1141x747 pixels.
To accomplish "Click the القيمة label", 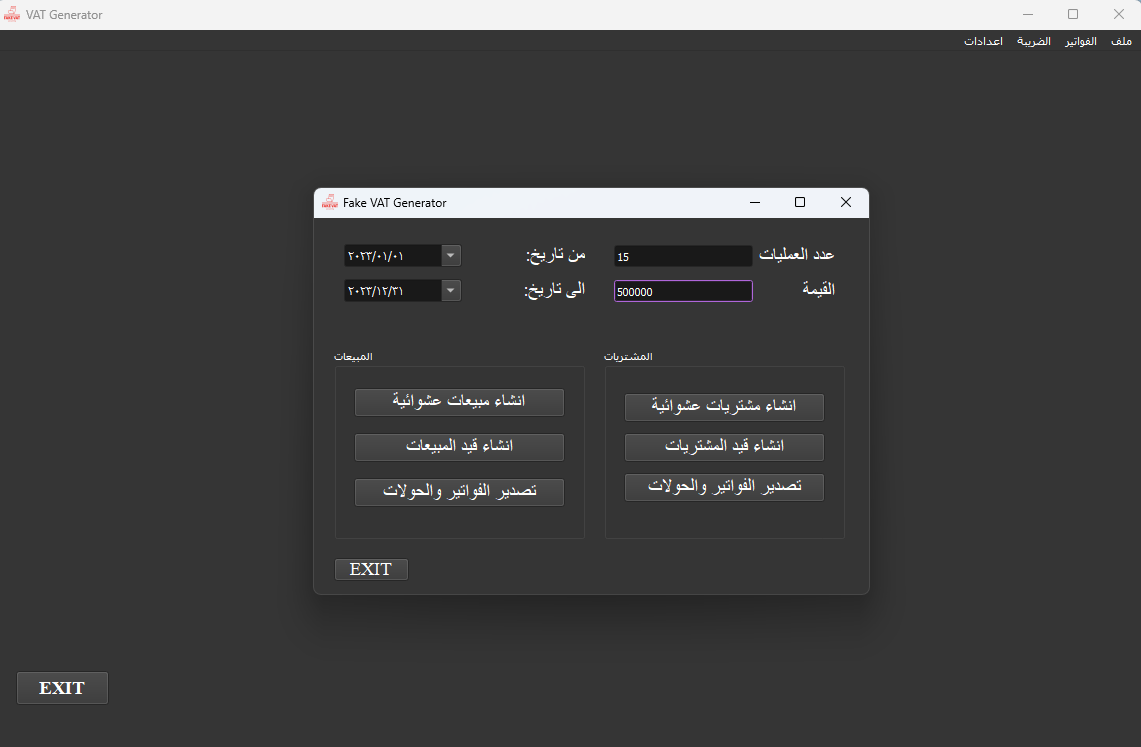I will 819,289.
